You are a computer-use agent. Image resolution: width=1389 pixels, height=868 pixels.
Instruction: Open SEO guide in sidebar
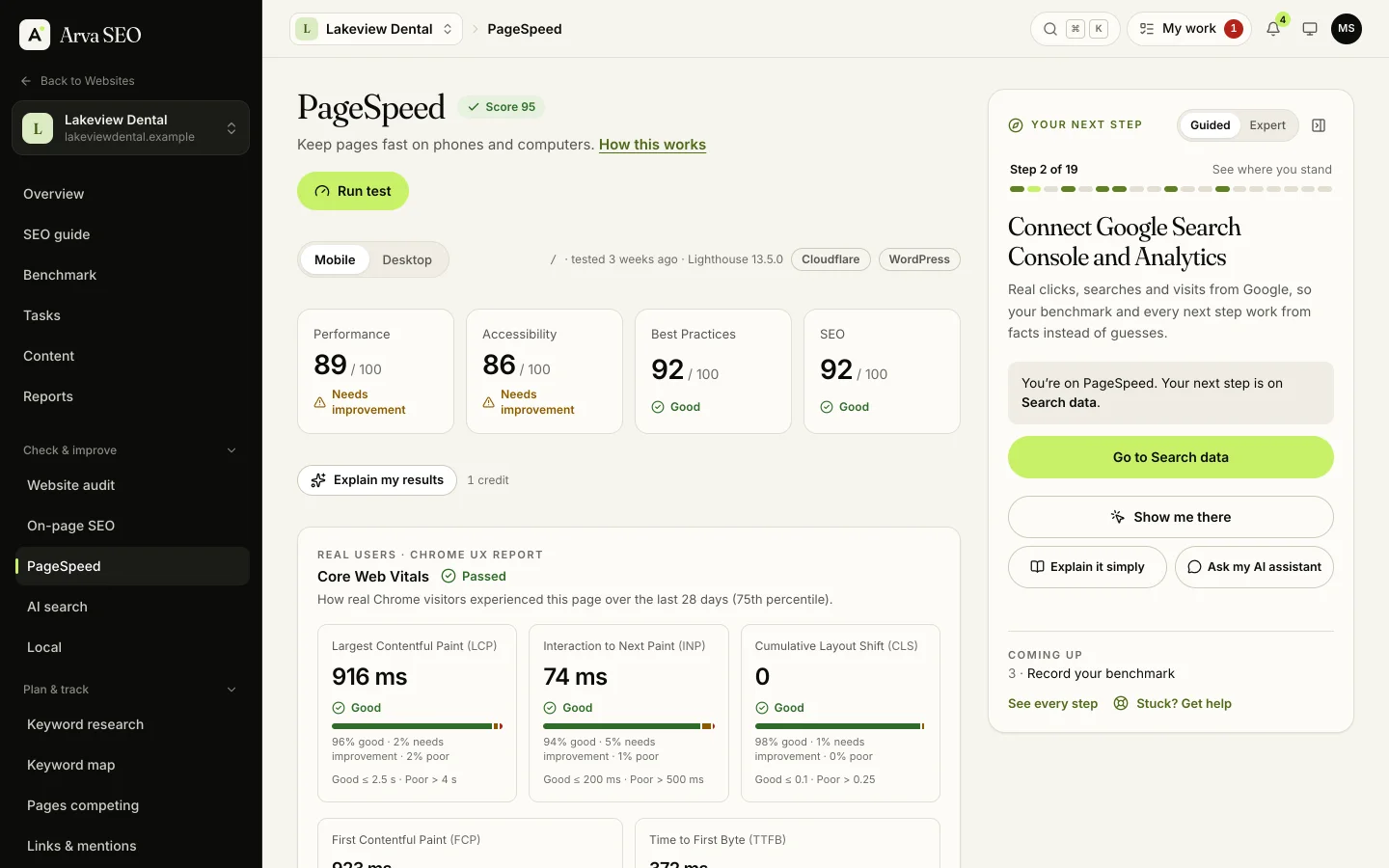[x=130, y=234]
